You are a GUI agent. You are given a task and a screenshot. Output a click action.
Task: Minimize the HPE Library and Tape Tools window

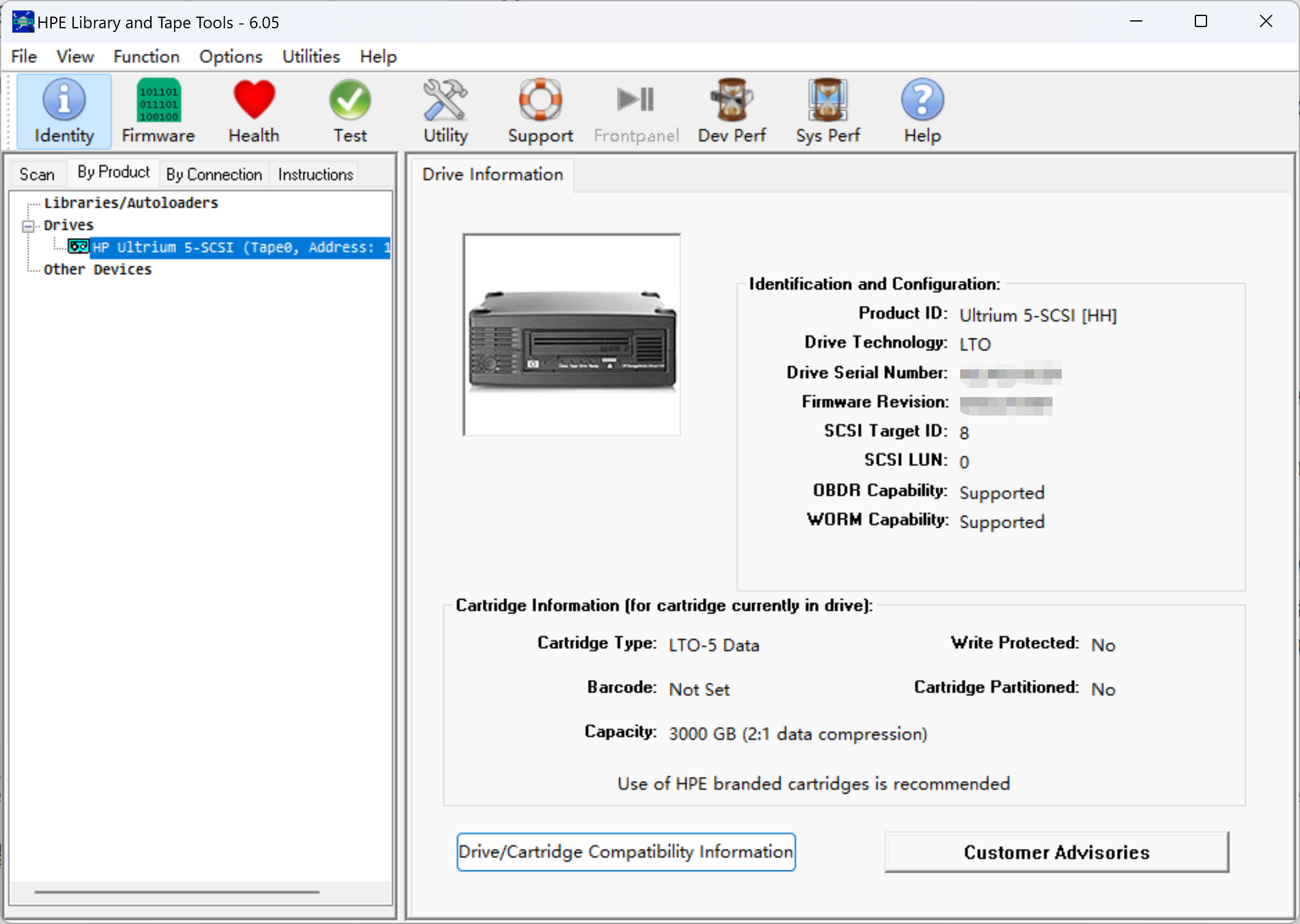pyautogui.click(x=1136, y=22)
